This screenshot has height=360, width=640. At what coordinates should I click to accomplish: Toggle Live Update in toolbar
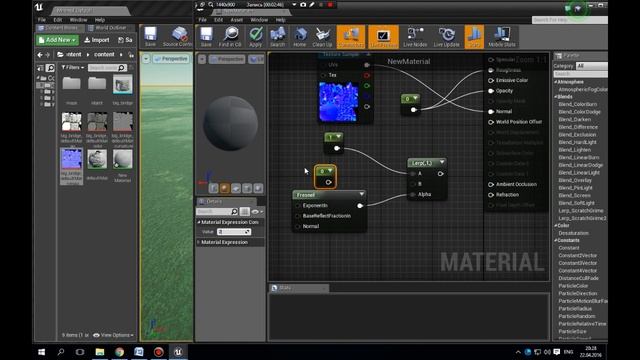pyautogui.click(x=447, y=37)
